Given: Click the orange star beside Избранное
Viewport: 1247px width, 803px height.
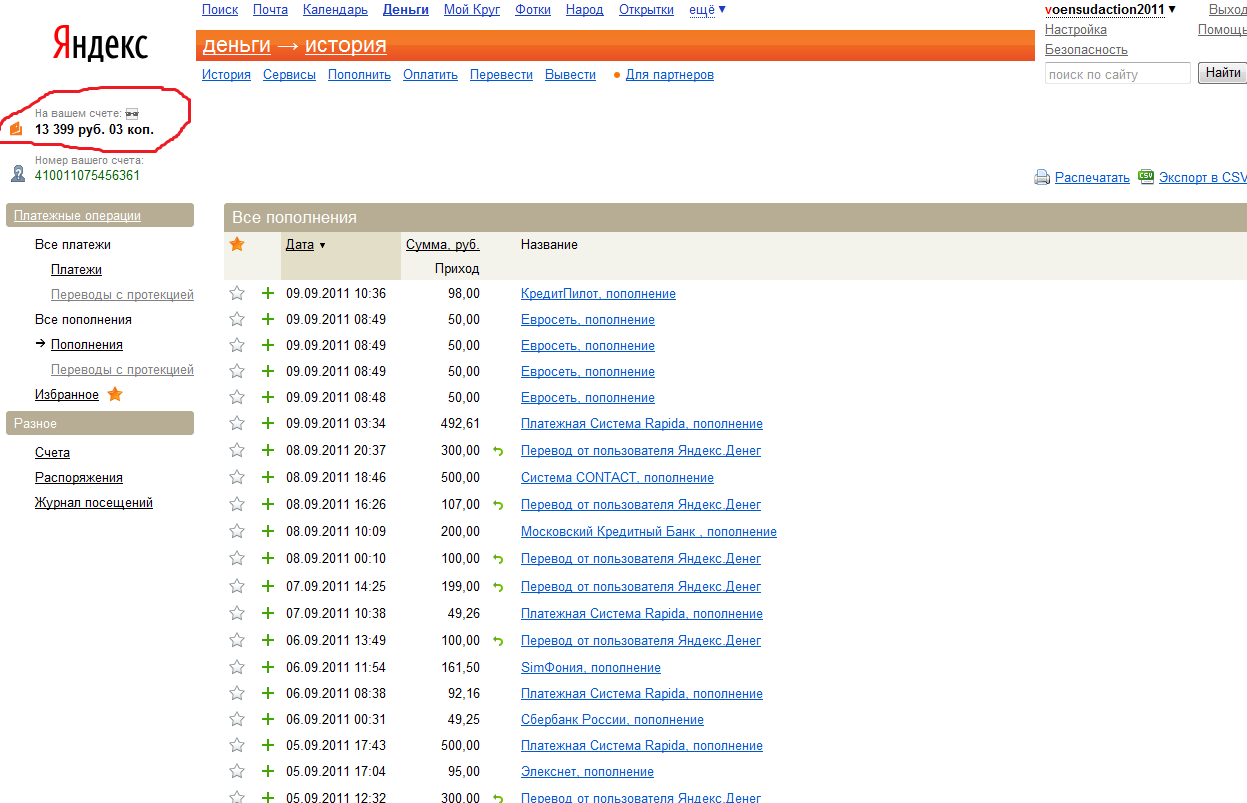Looking at the screenshot, I should click(x=115, y=394).
